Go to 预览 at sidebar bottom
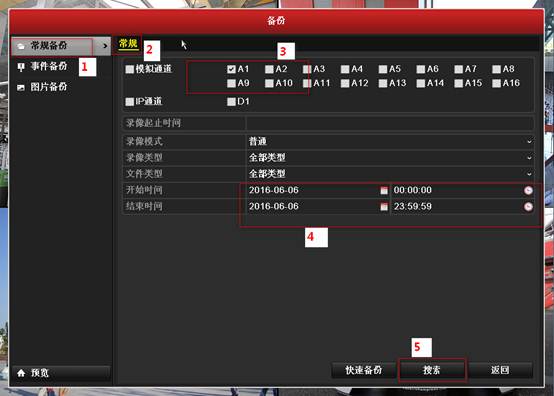The width and height of the screenshot is (554, 396). click(x=61, y=373)
